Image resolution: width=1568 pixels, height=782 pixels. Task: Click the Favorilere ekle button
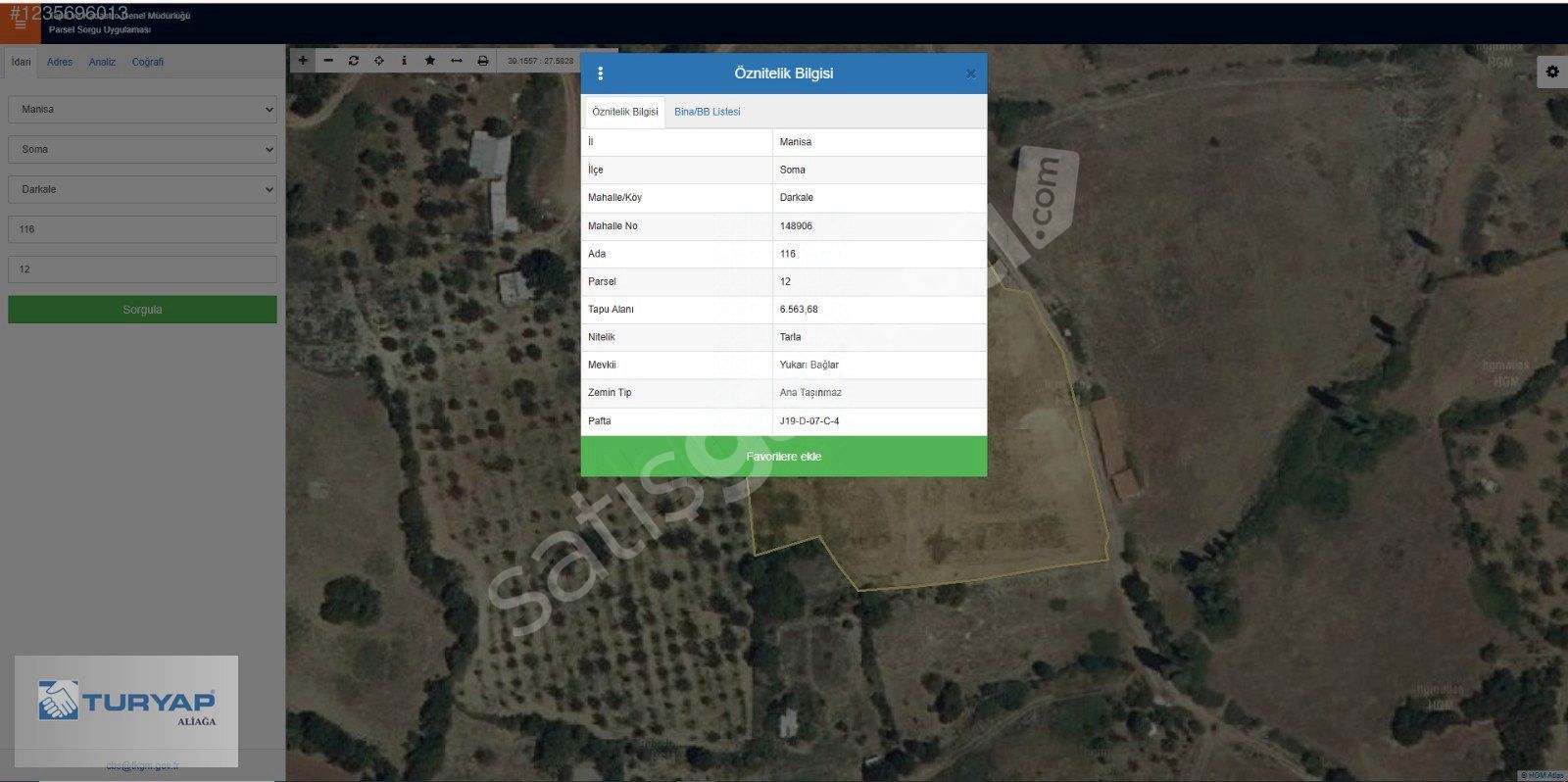click(783, 457)
